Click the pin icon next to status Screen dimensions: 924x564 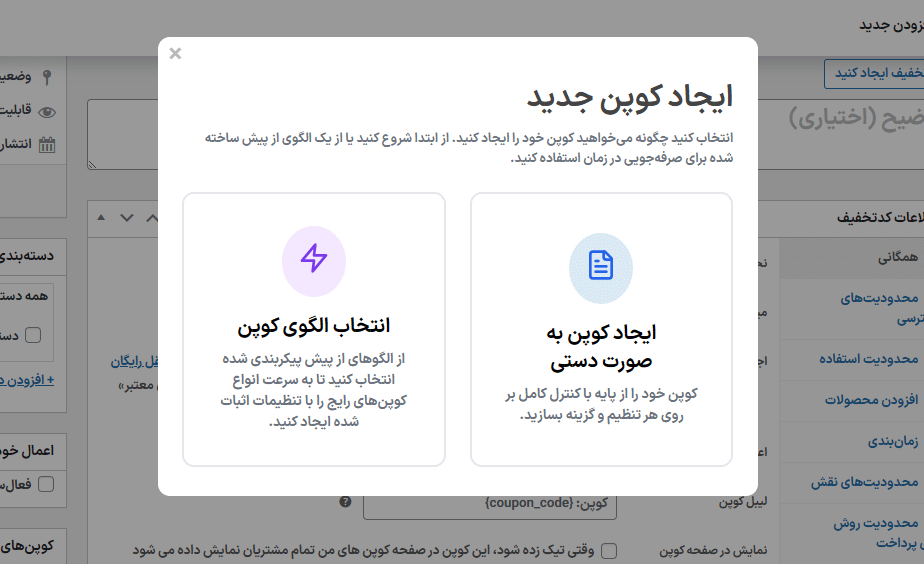click(x=47, y=77)
